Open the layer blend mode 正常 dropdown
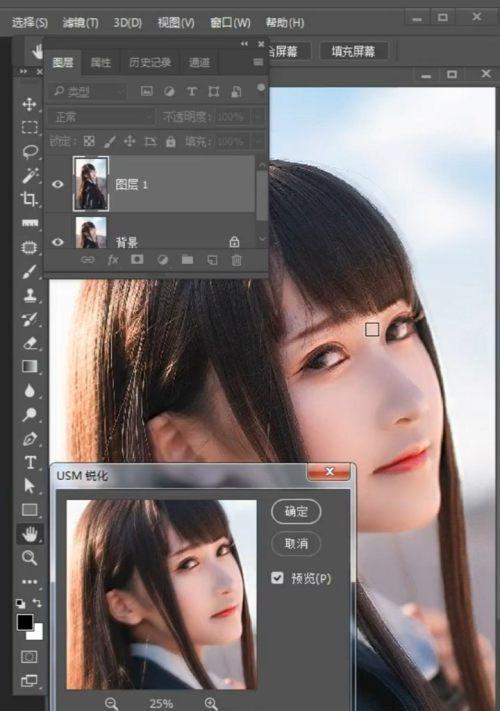The image size is (500, 711). [x=101, y=117]
